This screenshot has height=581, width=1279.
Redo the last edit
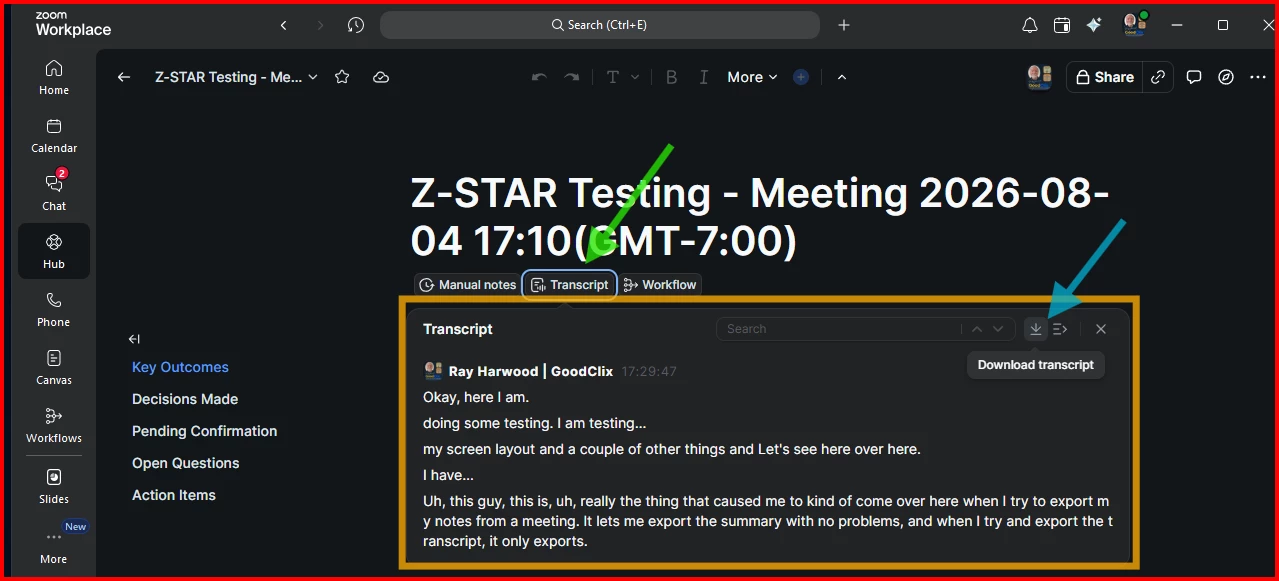point(572,77)
